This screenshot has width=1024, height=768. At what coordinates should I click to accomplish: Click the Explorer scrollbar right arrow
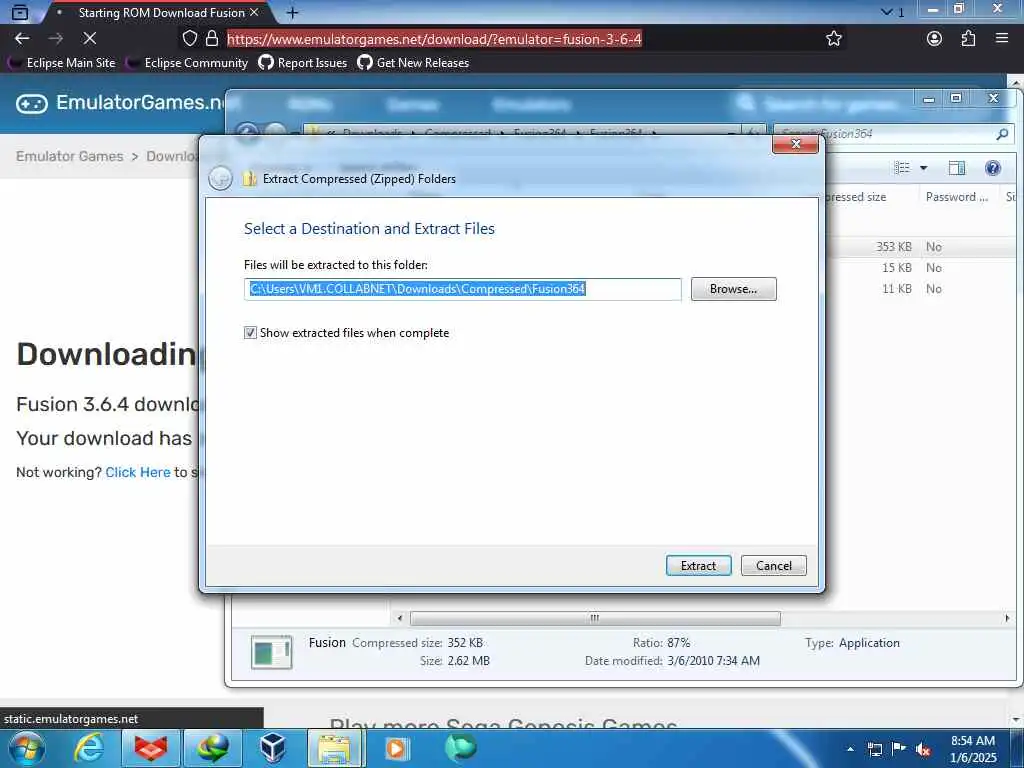1007,618
